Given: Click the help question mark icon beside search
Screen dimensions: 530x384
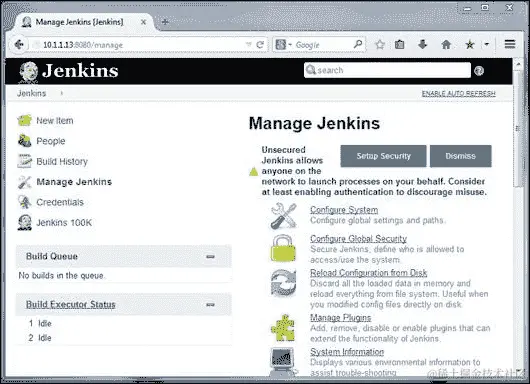Looking at the screenshot, I should click(479, 71).
